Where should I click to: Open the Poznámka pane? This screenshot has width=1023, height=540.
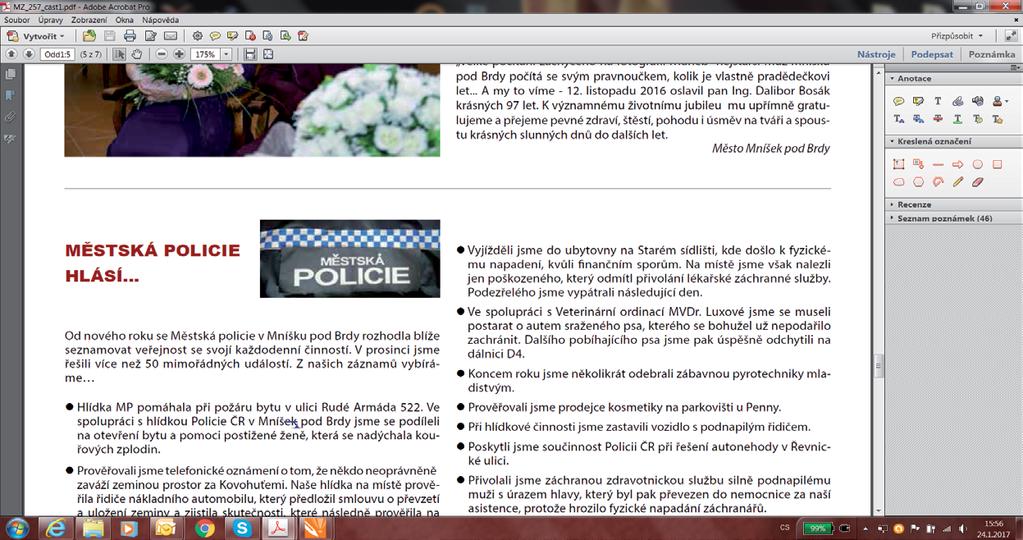click(992, 54)
